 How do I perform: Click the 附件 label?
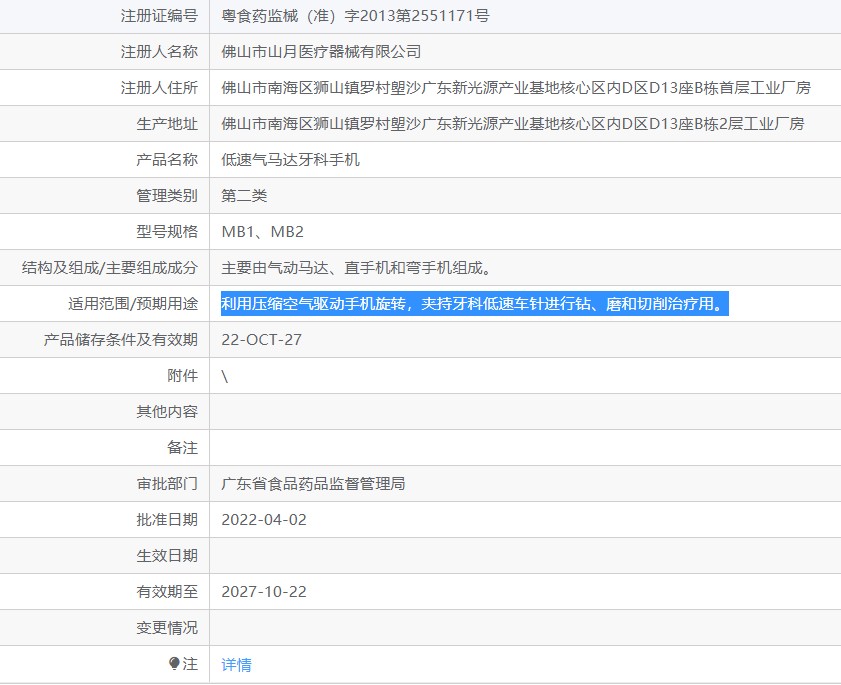(182, 375)
